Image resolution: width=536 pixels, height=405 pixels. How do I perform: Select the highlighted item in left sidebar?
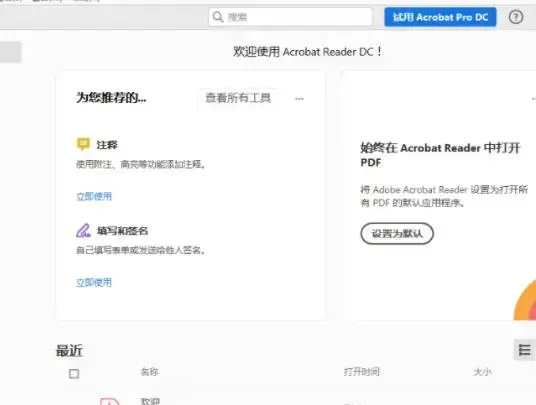point(11,52)
